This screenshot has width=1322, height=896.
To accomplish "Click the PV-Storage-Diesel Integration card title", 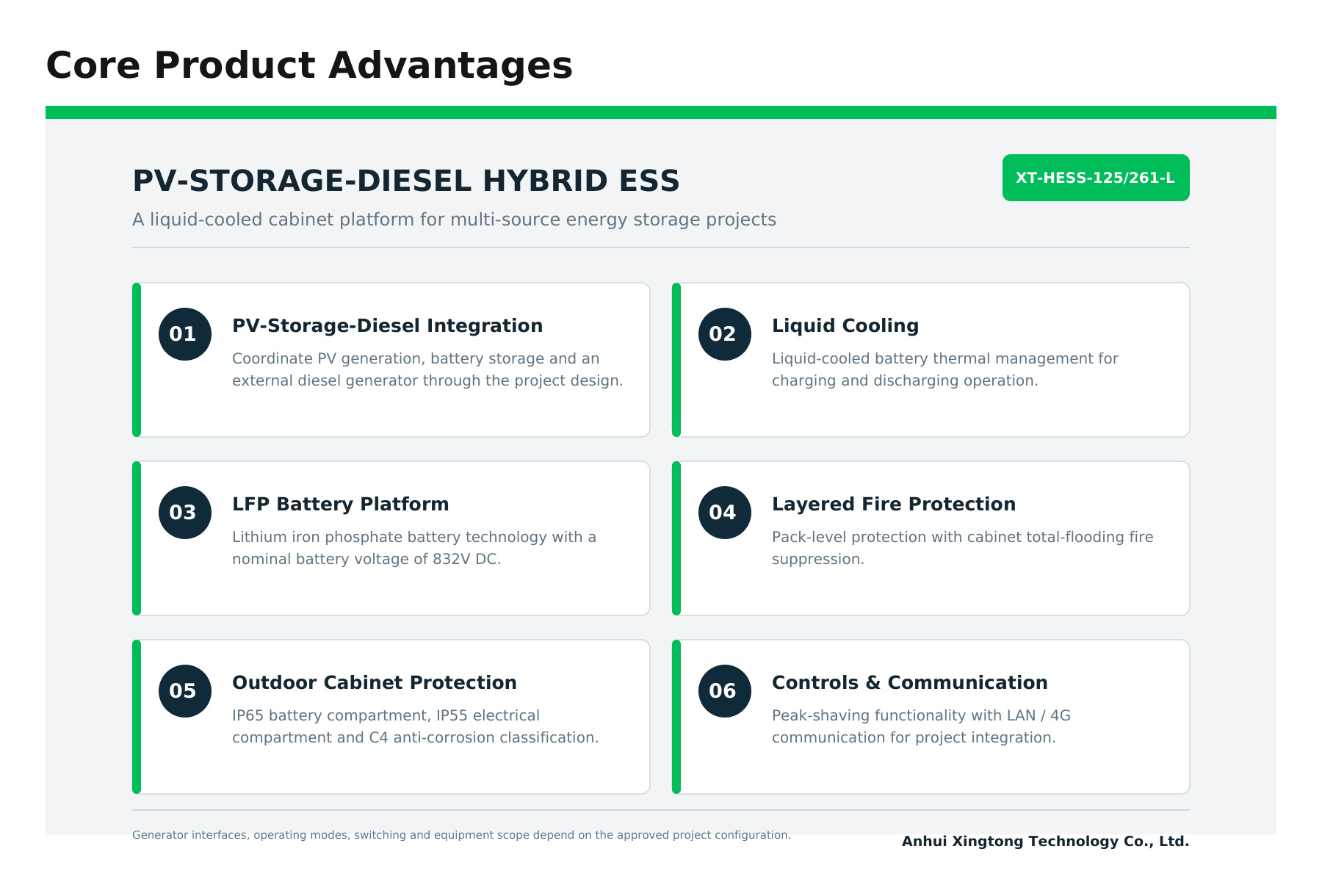I will 388,326.
